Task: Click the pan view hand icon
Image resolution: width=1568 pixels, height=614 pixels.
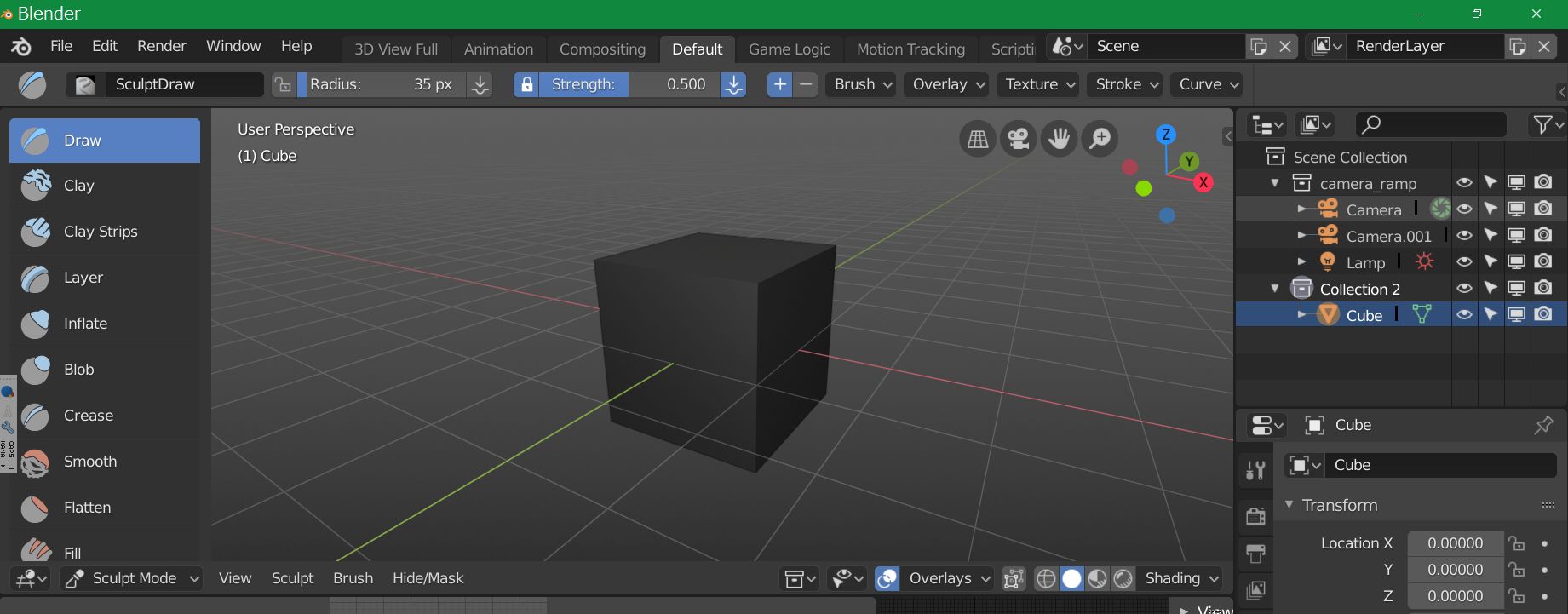Action: 1060,138
